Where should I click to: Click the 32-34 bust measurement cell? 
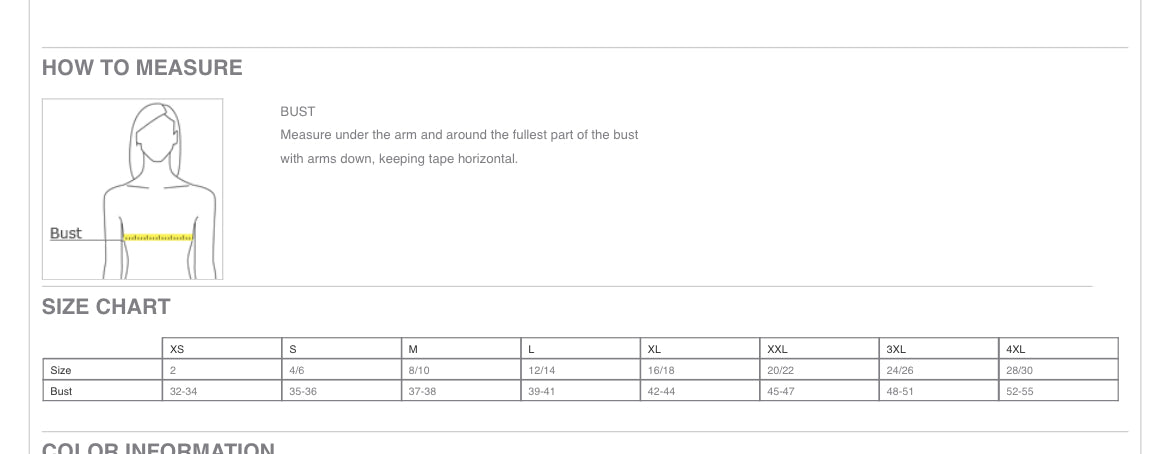point(183,391)
